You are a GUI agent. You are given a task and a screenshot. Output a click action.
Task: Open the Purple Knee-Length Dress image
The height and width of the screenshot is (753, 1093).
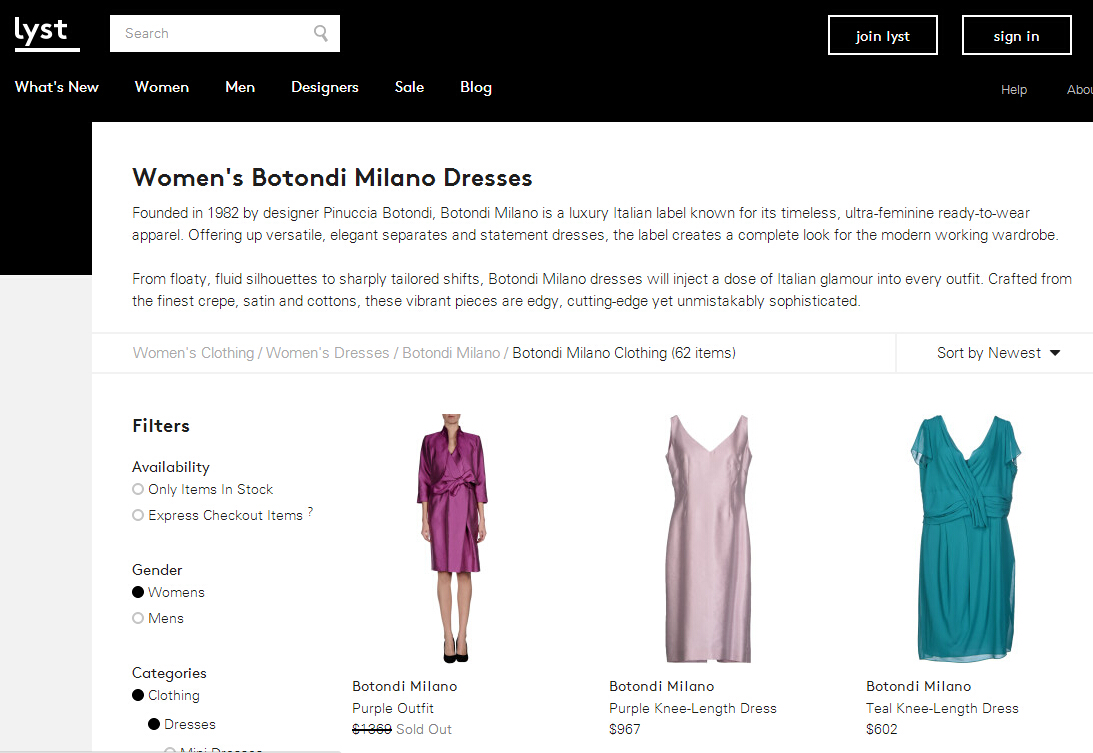tap(709, 538)
